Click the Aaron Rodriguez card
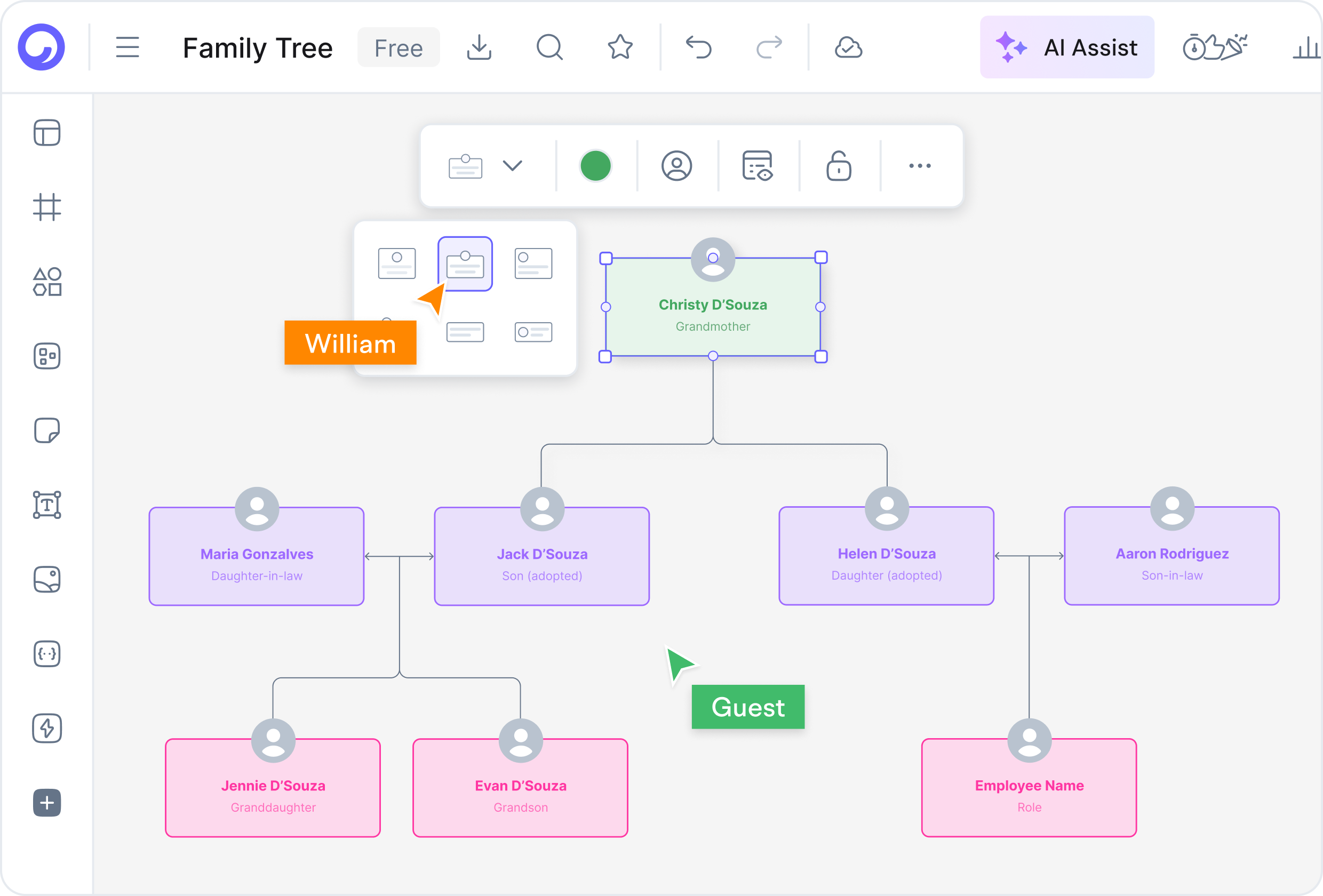This screenshot has height=896, width=1323. (x=1172, y=556)
